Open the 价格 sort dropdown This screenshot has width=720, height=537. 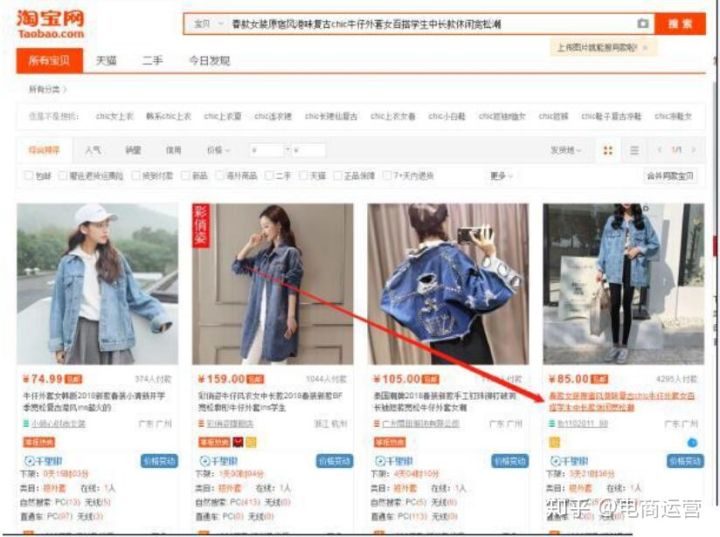point(218,150)
